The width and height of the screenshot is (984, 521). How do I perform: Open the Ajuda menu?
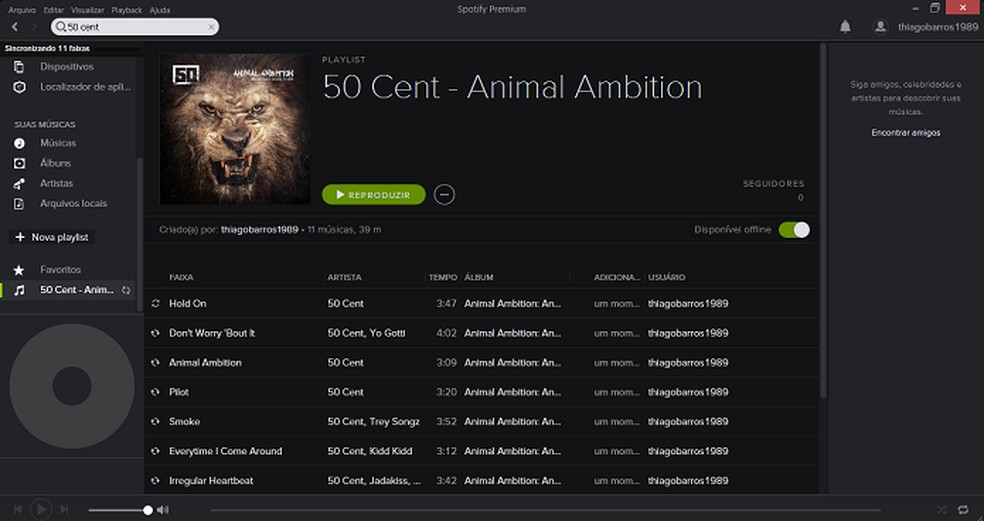[159, 10]
